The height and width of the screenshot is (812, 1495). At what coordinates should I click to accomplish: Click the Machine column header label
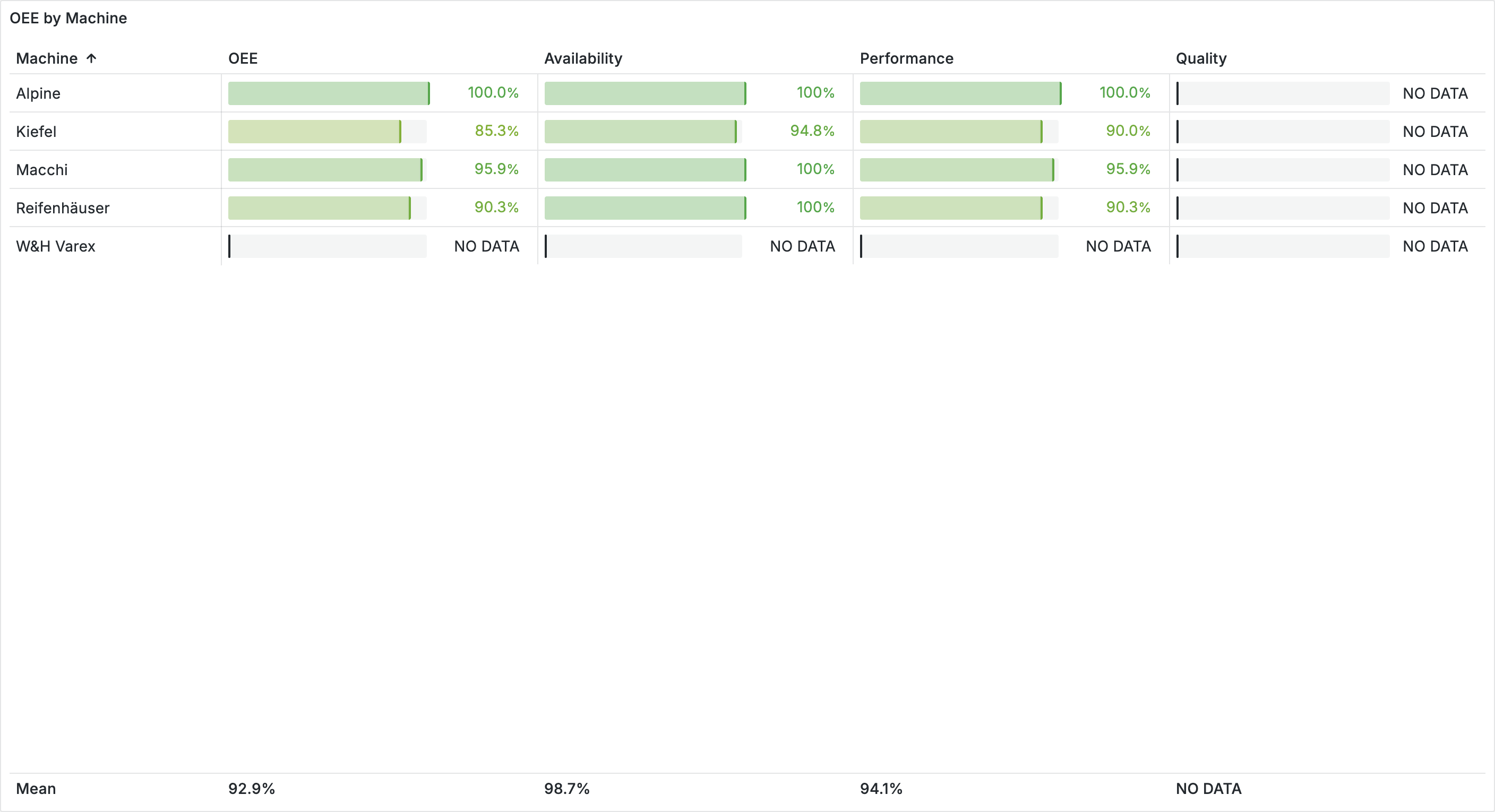[46, 58]
